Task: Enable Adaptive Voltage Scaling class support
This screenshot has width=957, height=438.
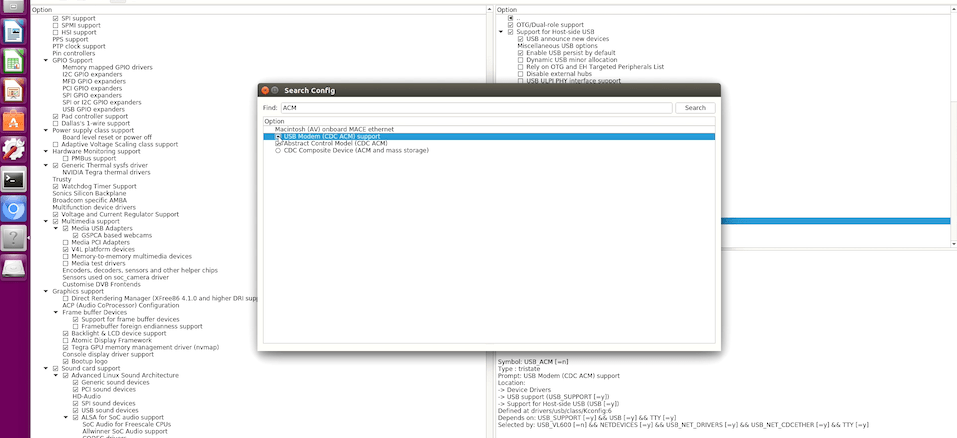Action: [56, 145]
